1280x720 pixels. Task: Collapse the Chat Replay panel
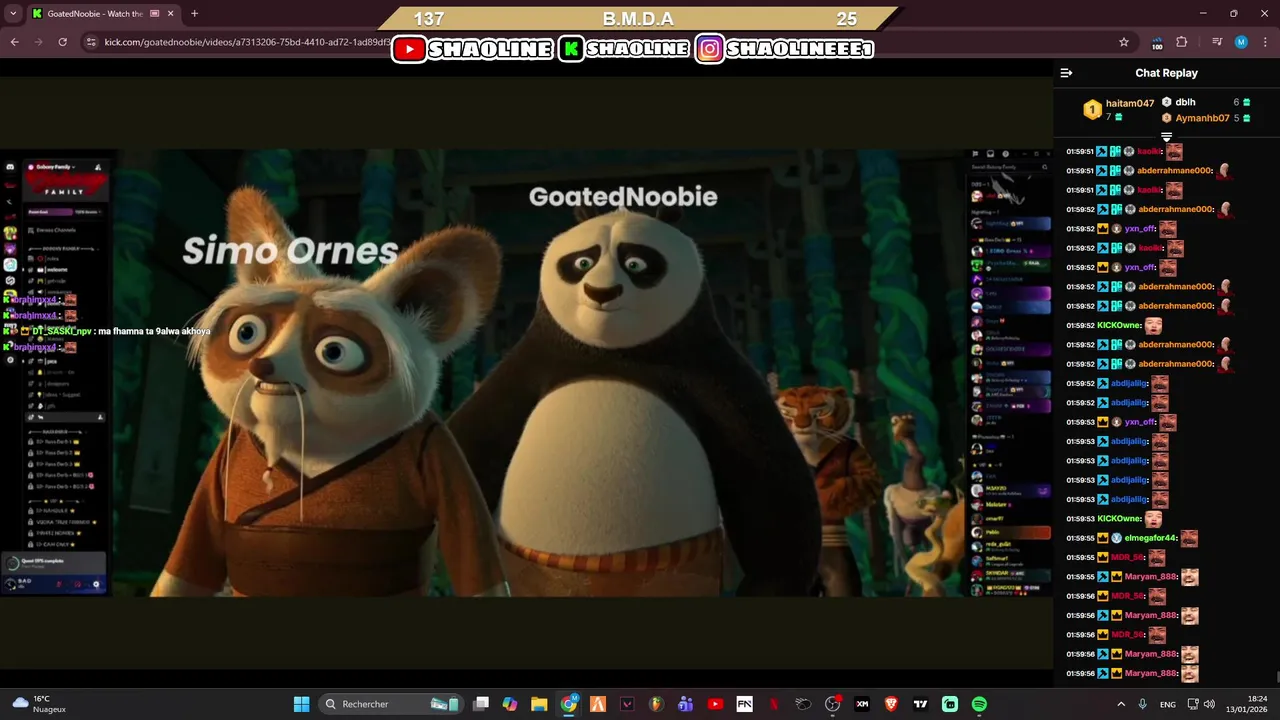pos(1066,73)
